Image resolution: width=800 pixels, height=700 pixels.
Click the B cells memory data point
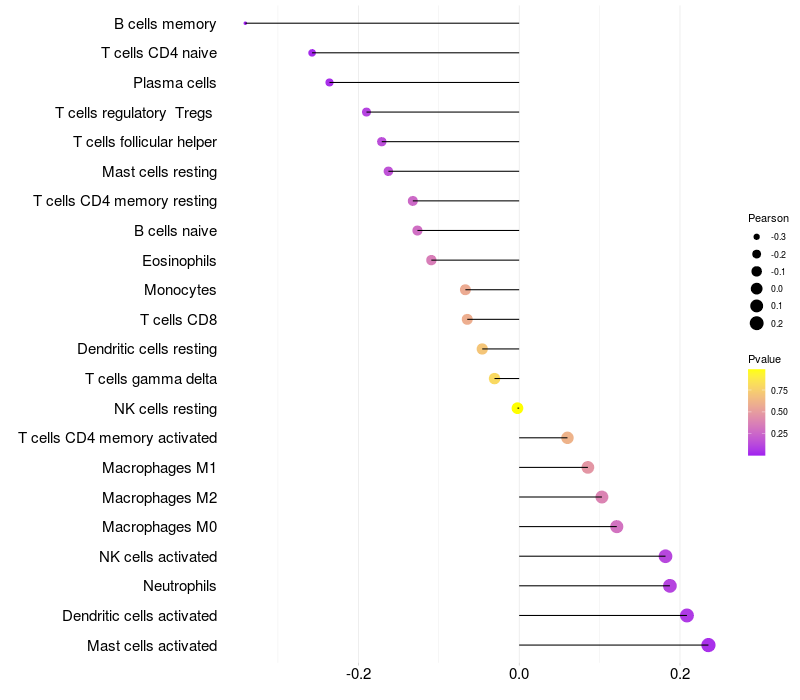tap(245, 23)
